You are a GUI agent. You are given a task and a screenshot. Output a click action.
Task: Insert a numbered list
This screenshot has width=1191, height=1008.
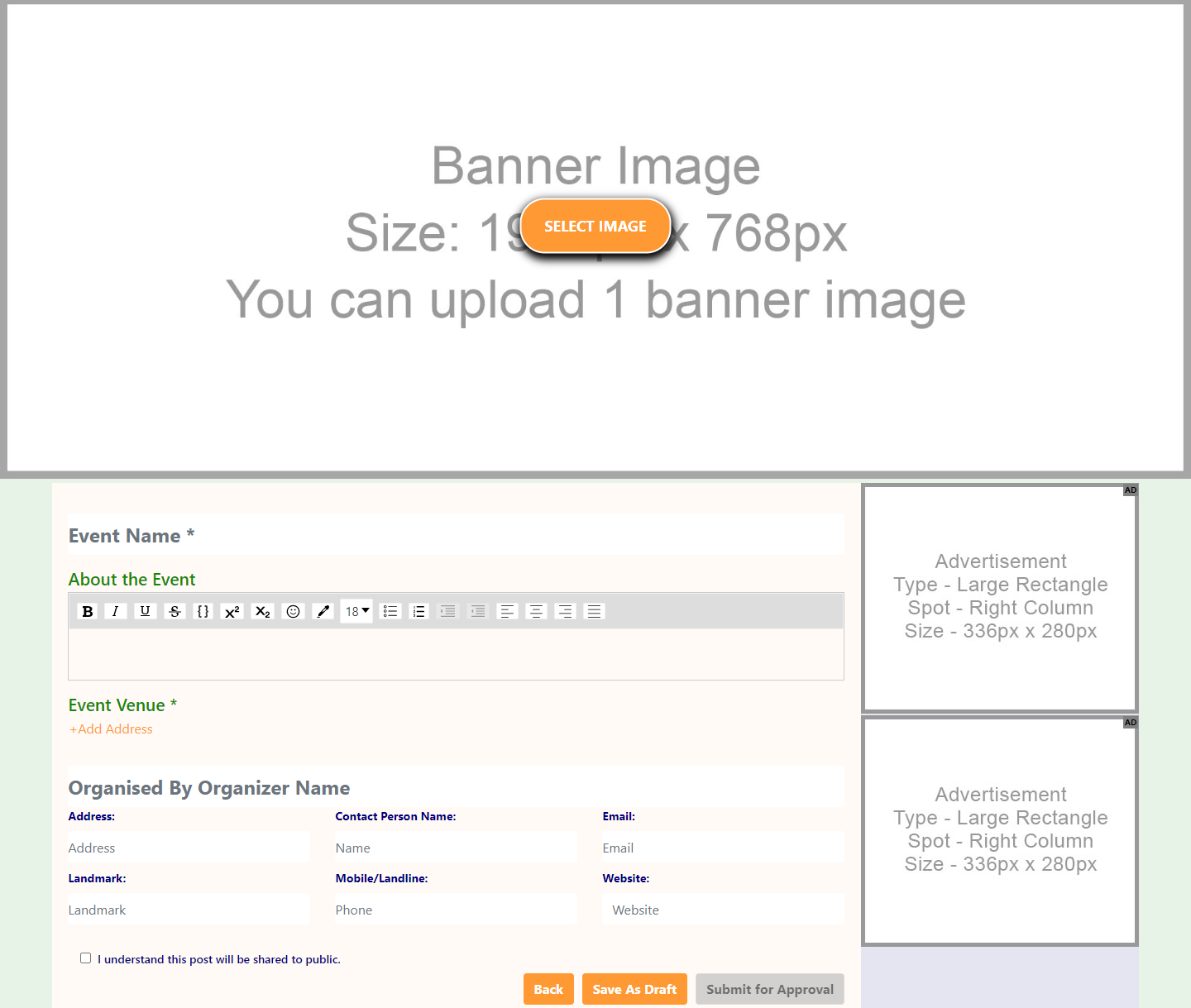419,611
